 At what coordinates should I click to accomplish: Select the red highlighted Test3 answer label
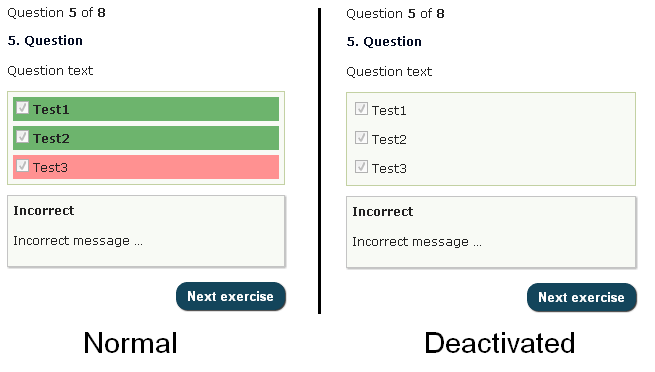click(x=50, y=167)
